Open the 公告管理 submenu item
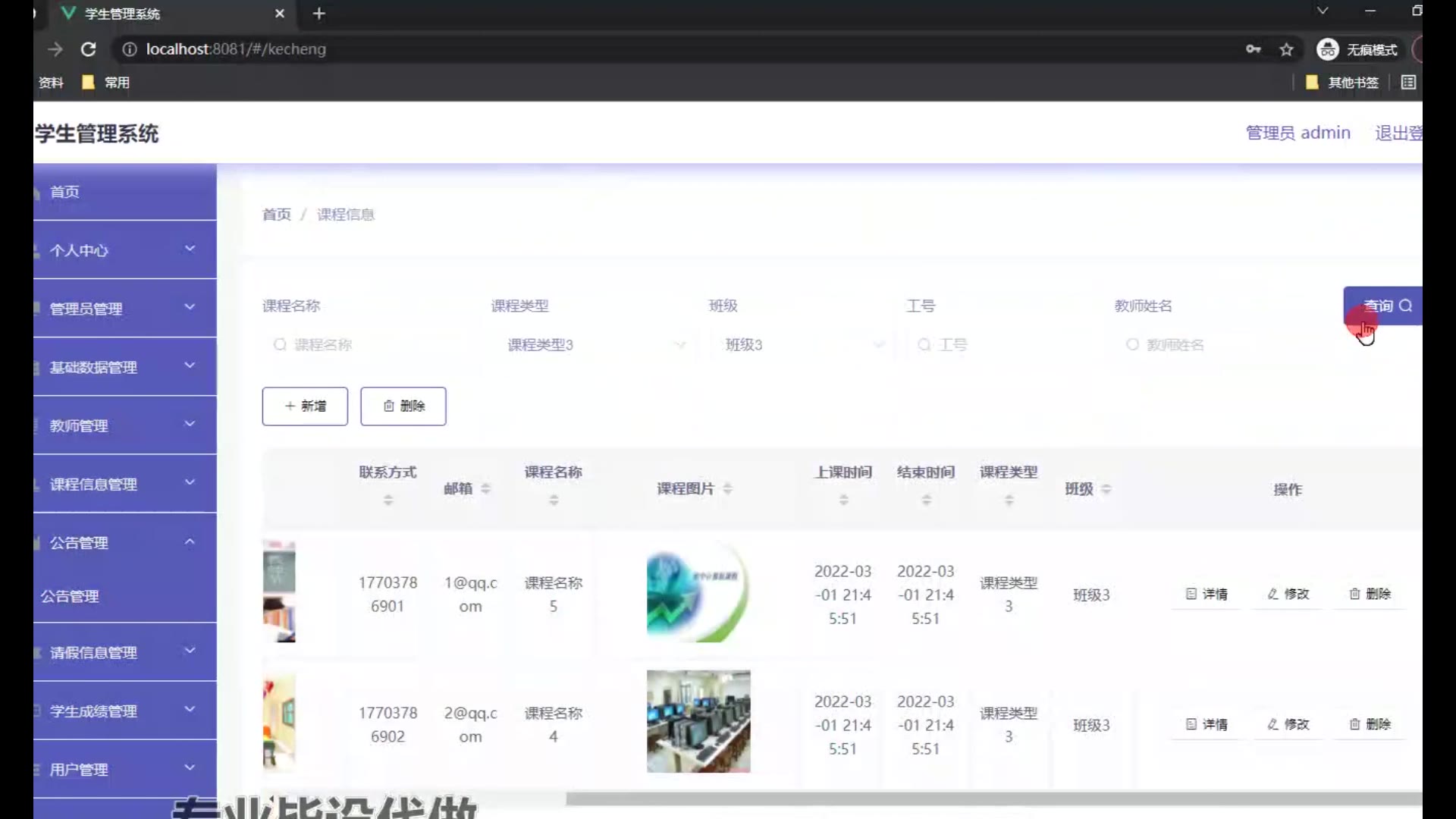The width and height of the screenshot is (1456, 819). pos(70,597)
